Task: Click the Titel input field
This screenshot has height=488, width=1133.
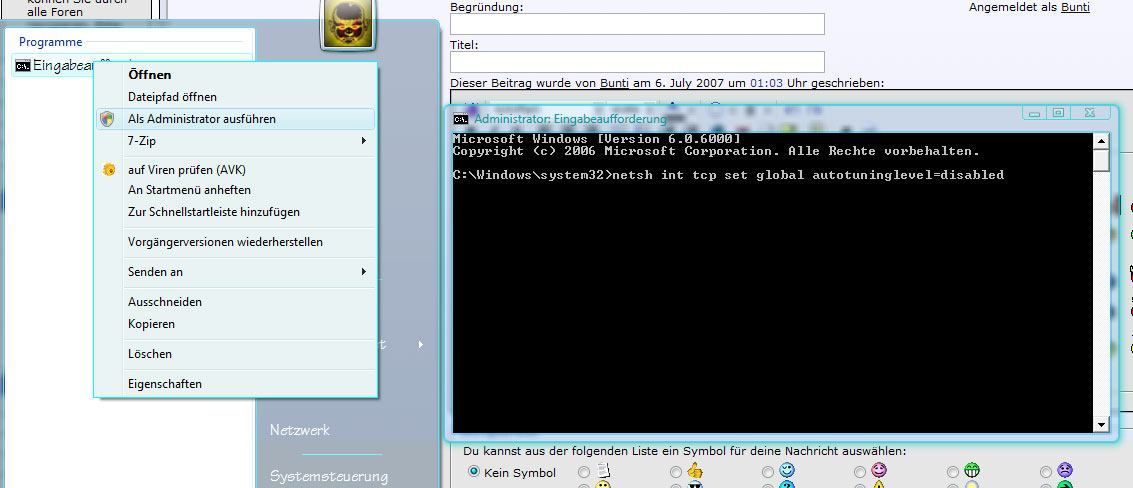Action: pyautogui.click(x=637, y=61)
